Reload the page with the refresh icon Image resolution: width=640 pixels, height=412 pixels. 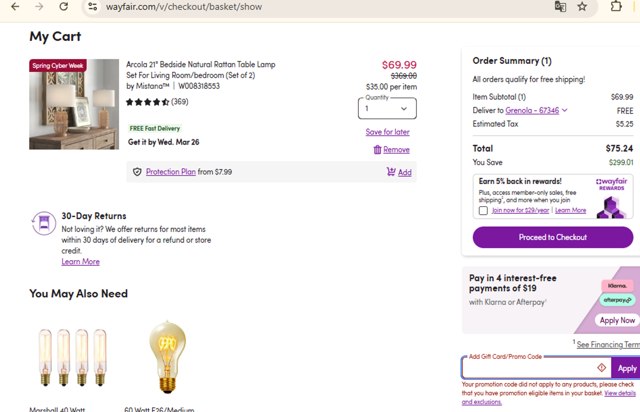click(x=64, y=7)
